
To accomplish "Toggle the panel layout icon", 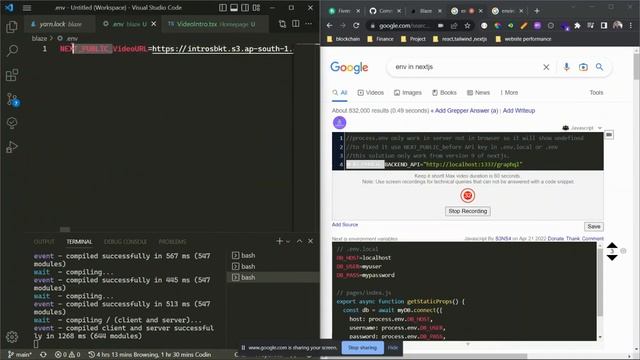I will (x=234, y=8).
